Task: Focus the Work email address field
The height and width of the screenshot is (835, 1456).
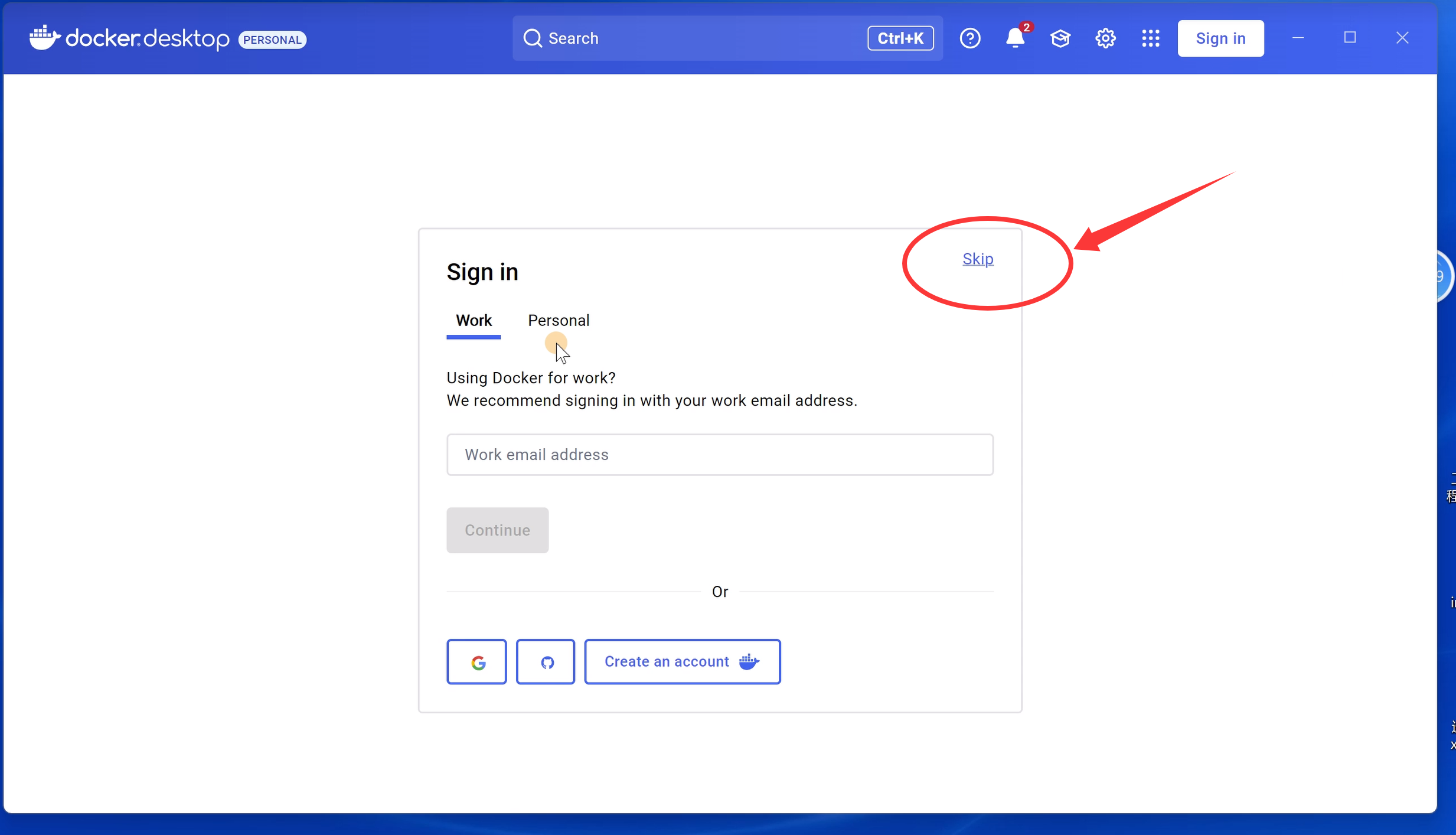Action: tap(720, 455)
